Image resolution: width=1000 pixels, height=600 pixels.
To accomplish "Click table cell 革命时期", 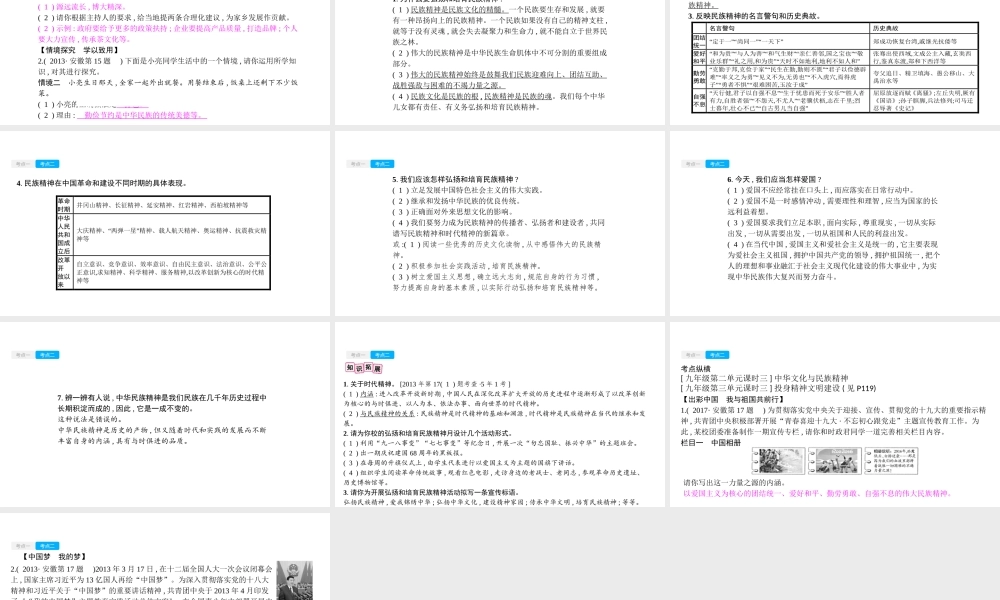I will click(x=64, y=205).
